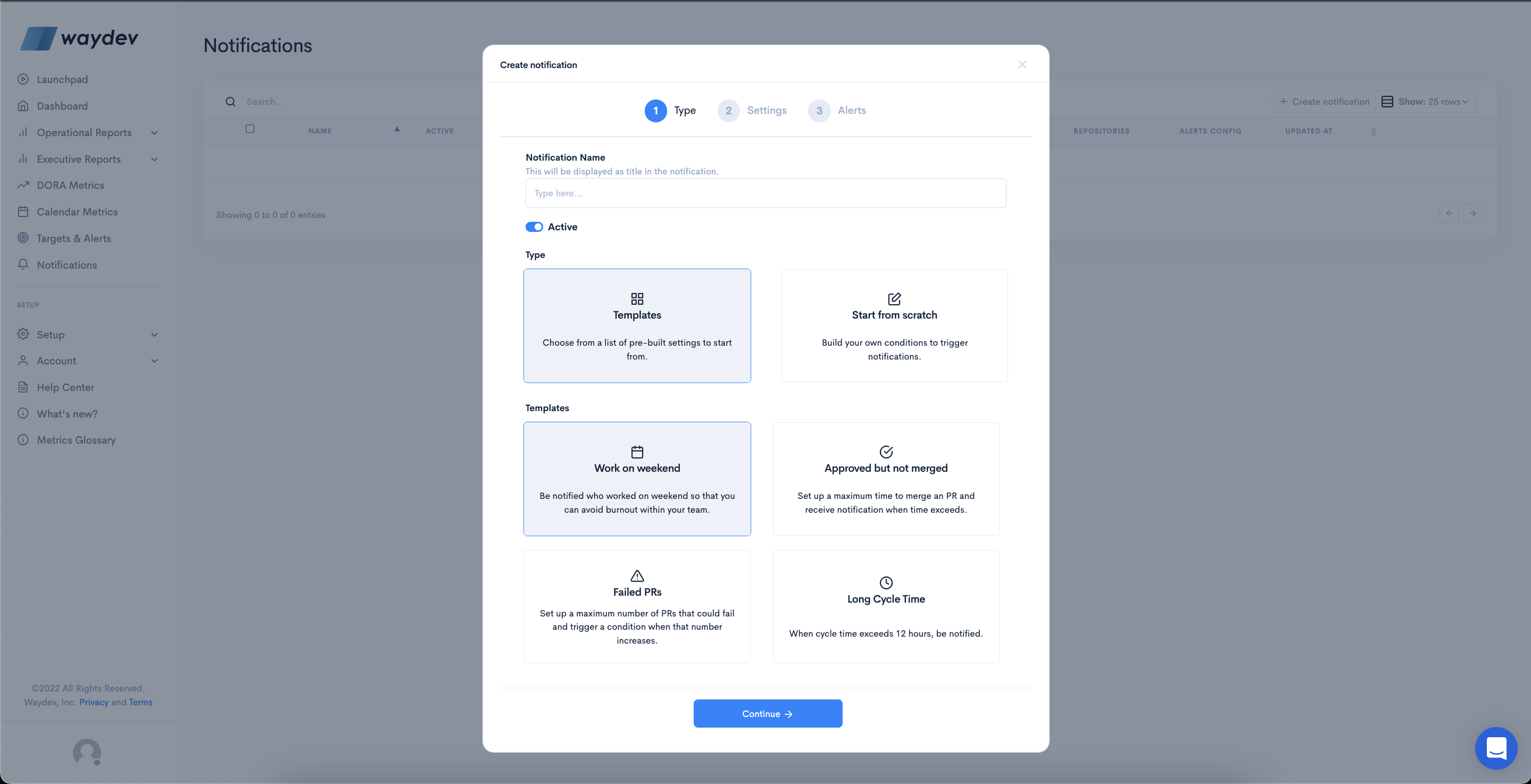The height and width of the screenshot is (784, 1531).
Task: Close the Create notification dialog
Action: pyautogui.click(x=1022, y=65)
